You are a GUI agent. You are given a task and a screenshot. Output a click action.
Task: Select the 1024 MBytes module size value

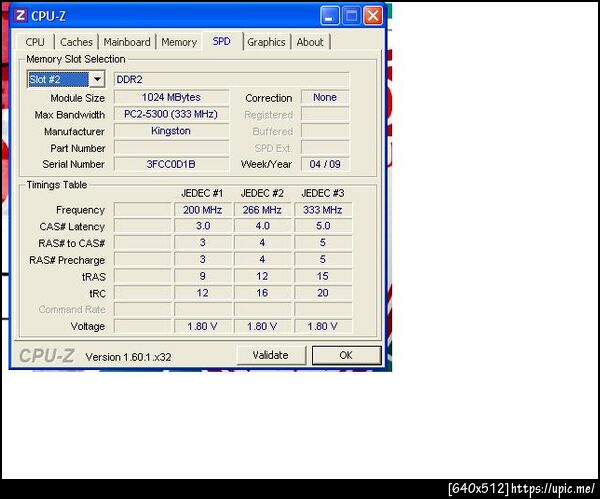171,97
